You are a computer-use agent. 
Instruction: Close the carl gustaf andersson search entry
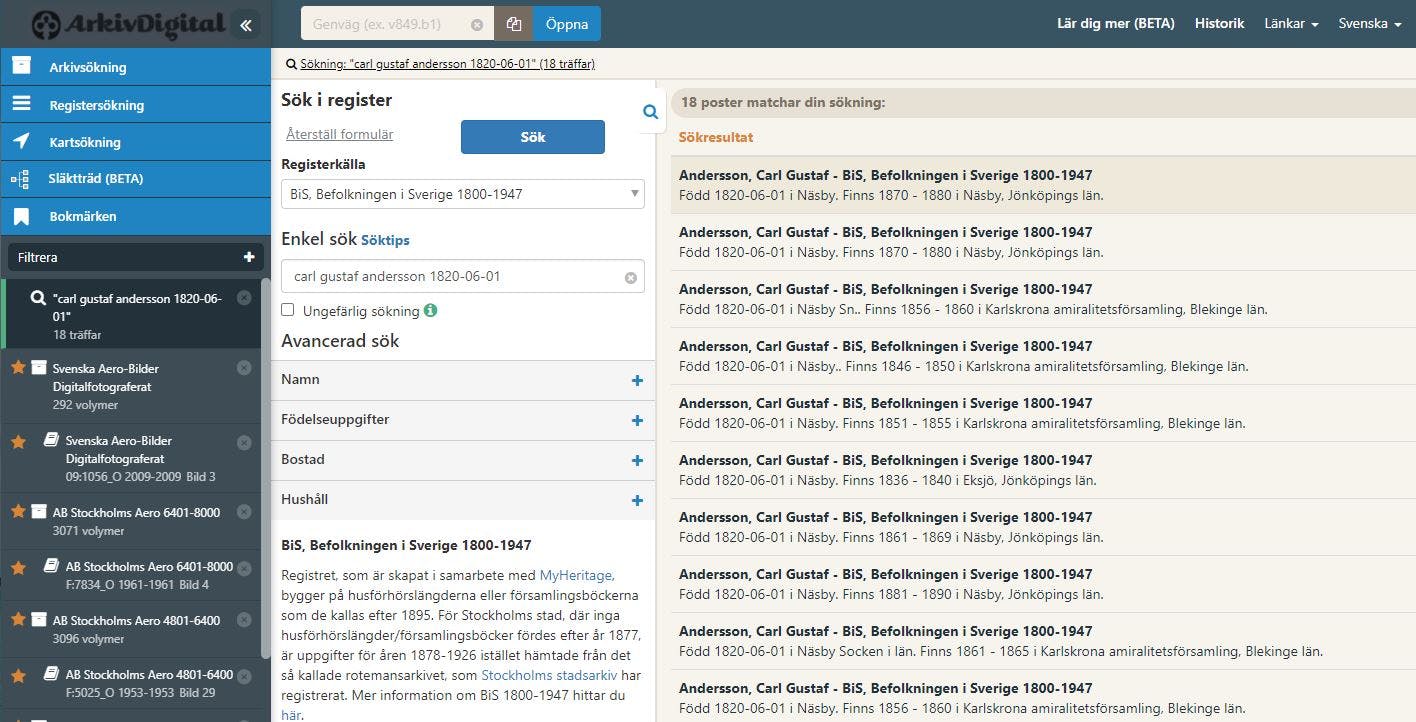coord(244,298)
